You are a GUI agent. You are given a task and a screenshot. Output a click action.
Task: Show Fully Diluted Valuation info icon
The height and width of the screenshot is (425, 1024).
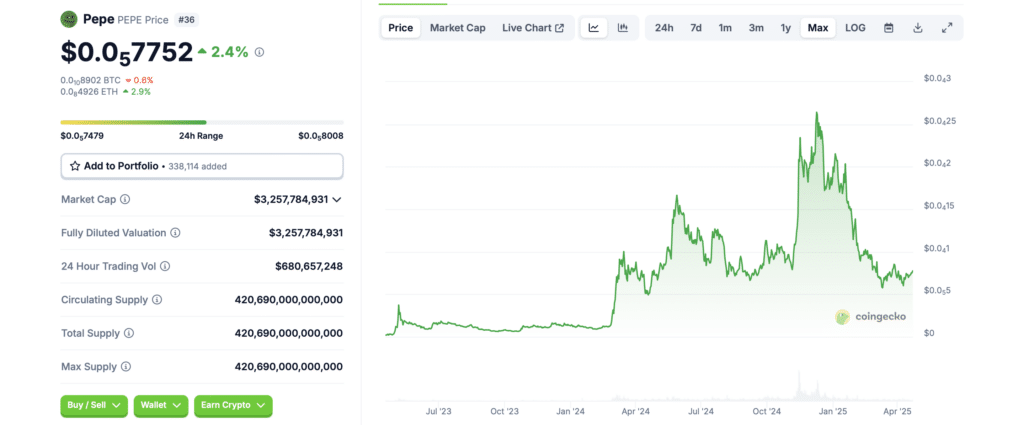click(x=175, y=232)
